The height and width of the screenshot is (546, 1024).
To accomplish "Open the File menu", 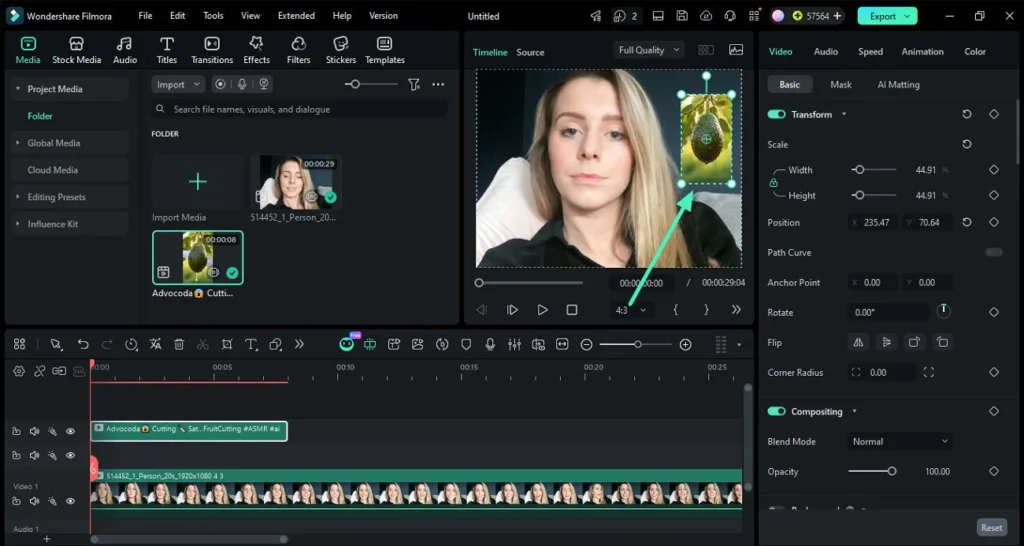I will click(x=145, y=16).
